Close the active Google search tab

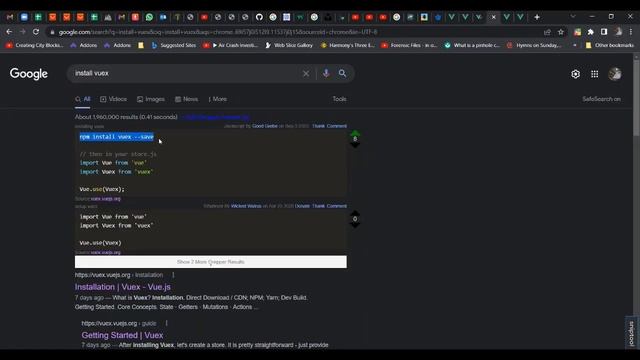coord(493,17)
